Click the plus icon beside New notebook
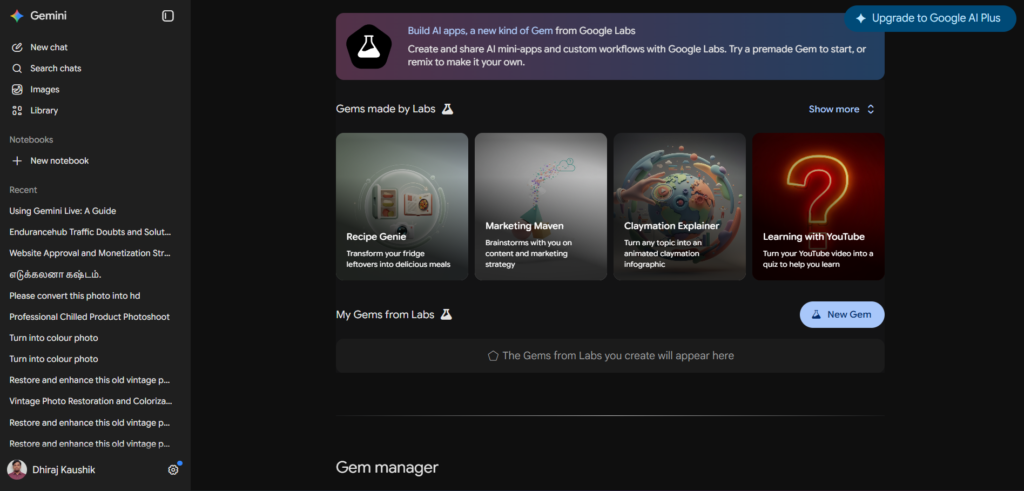1024x491 pixels. point(17,161)
